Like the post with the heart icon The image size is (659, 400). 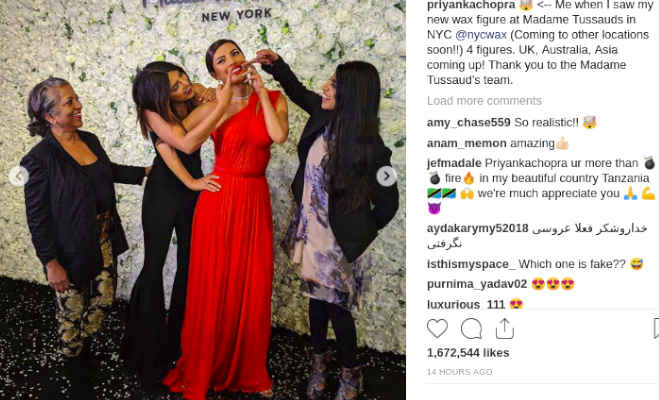tap(437, 328)
